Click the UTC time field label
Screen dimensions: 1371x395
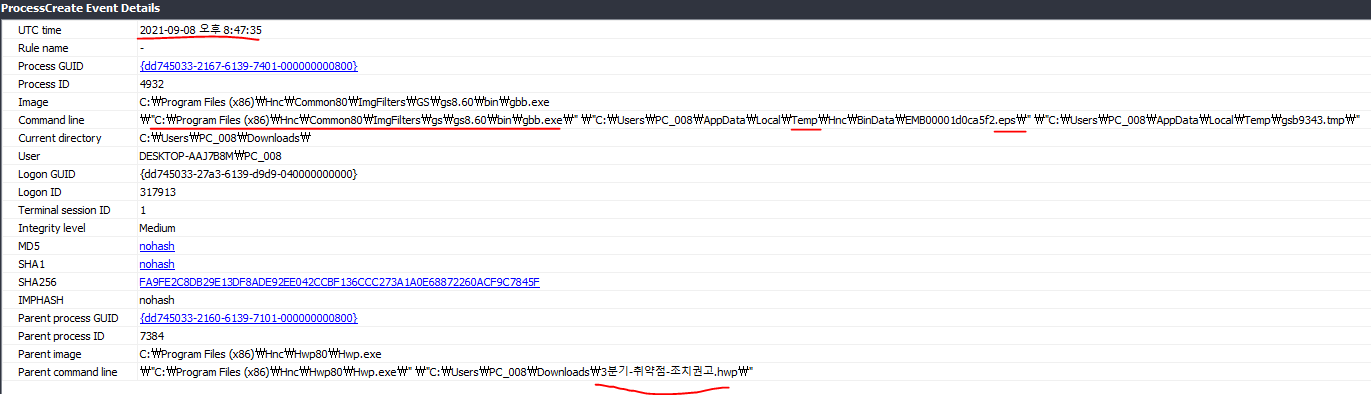point(40,30)
